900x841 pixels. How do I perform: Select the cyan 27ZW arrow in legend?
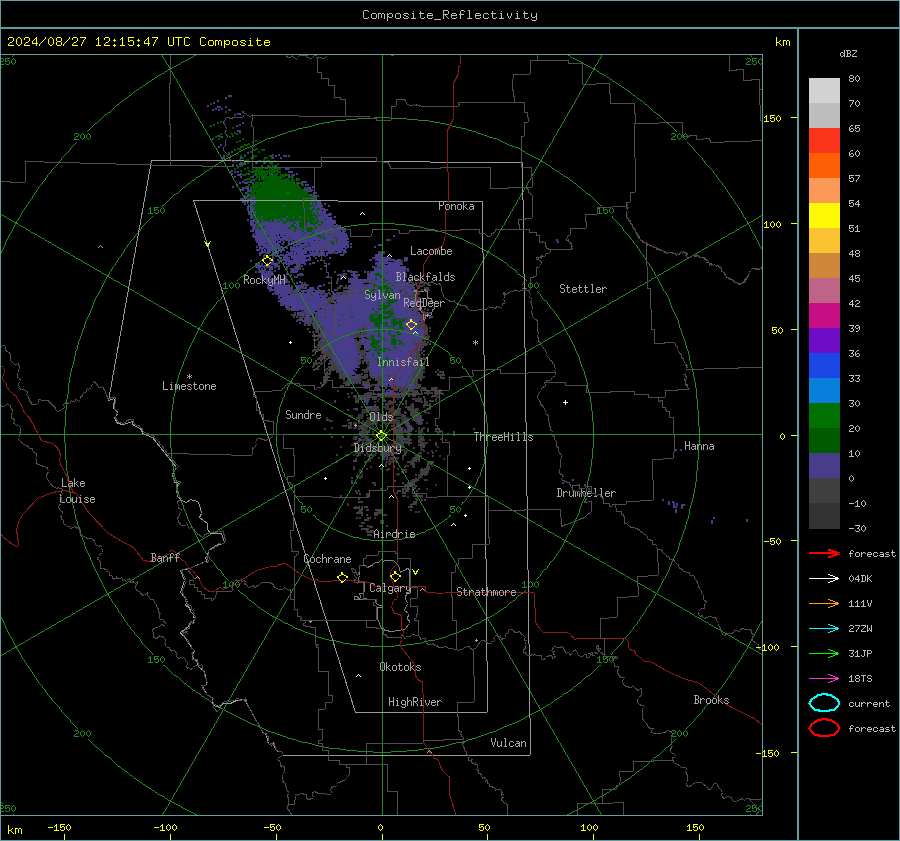pos(824,629)
